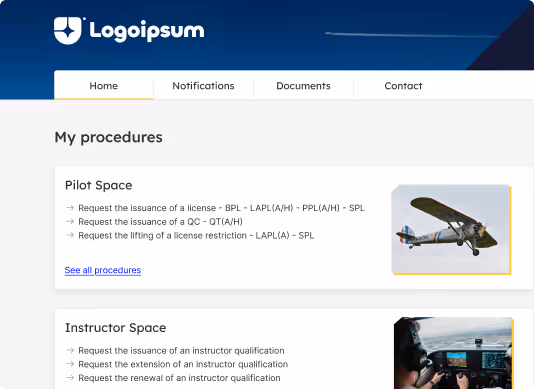This screenshot has height=389, width=534.
Task: Choose Request the extension of an instructor qualification
Action: [183, 364]
